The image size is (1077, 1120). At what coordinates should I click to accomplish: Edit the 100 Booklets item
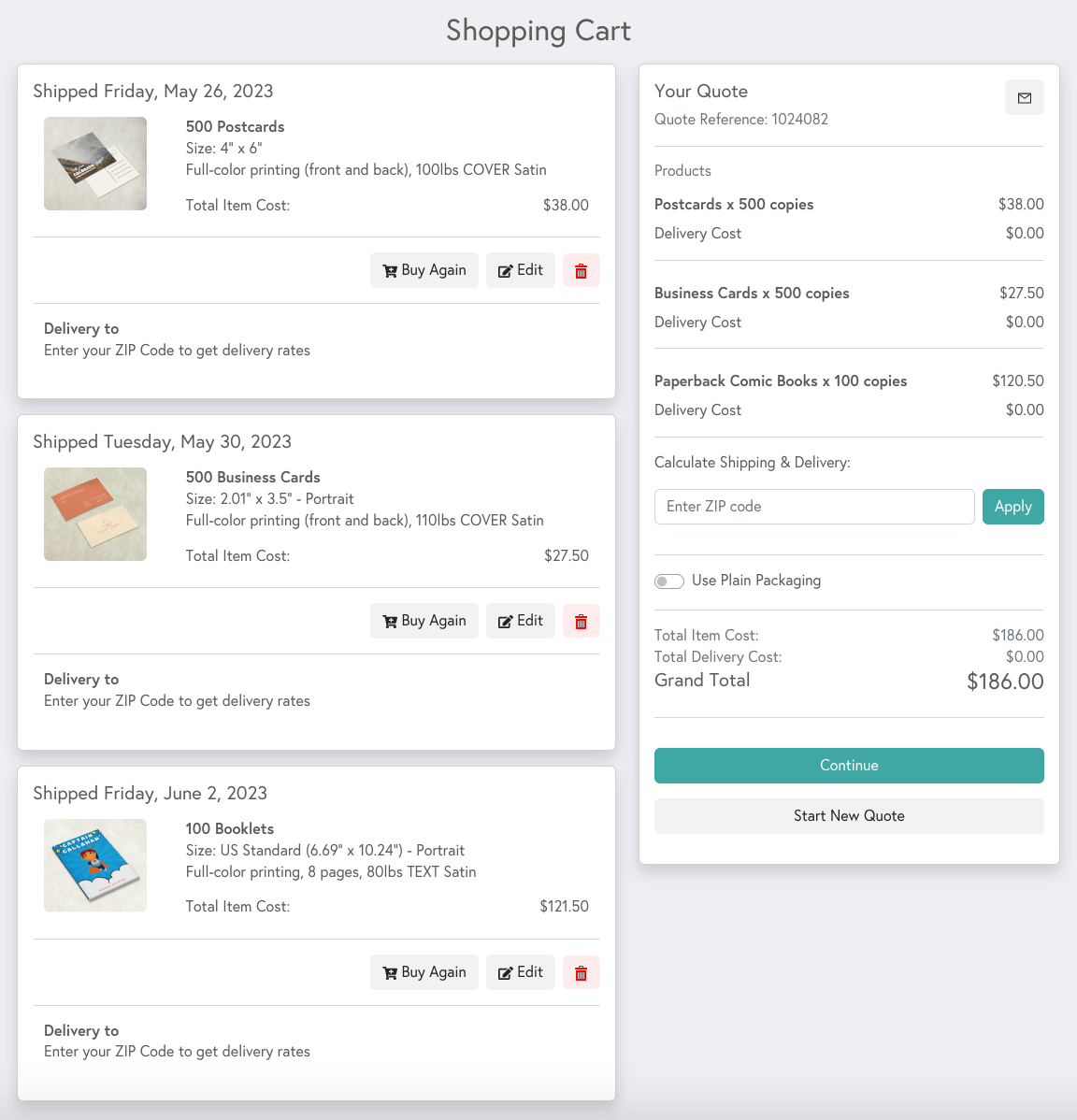(x=521, y=973)
